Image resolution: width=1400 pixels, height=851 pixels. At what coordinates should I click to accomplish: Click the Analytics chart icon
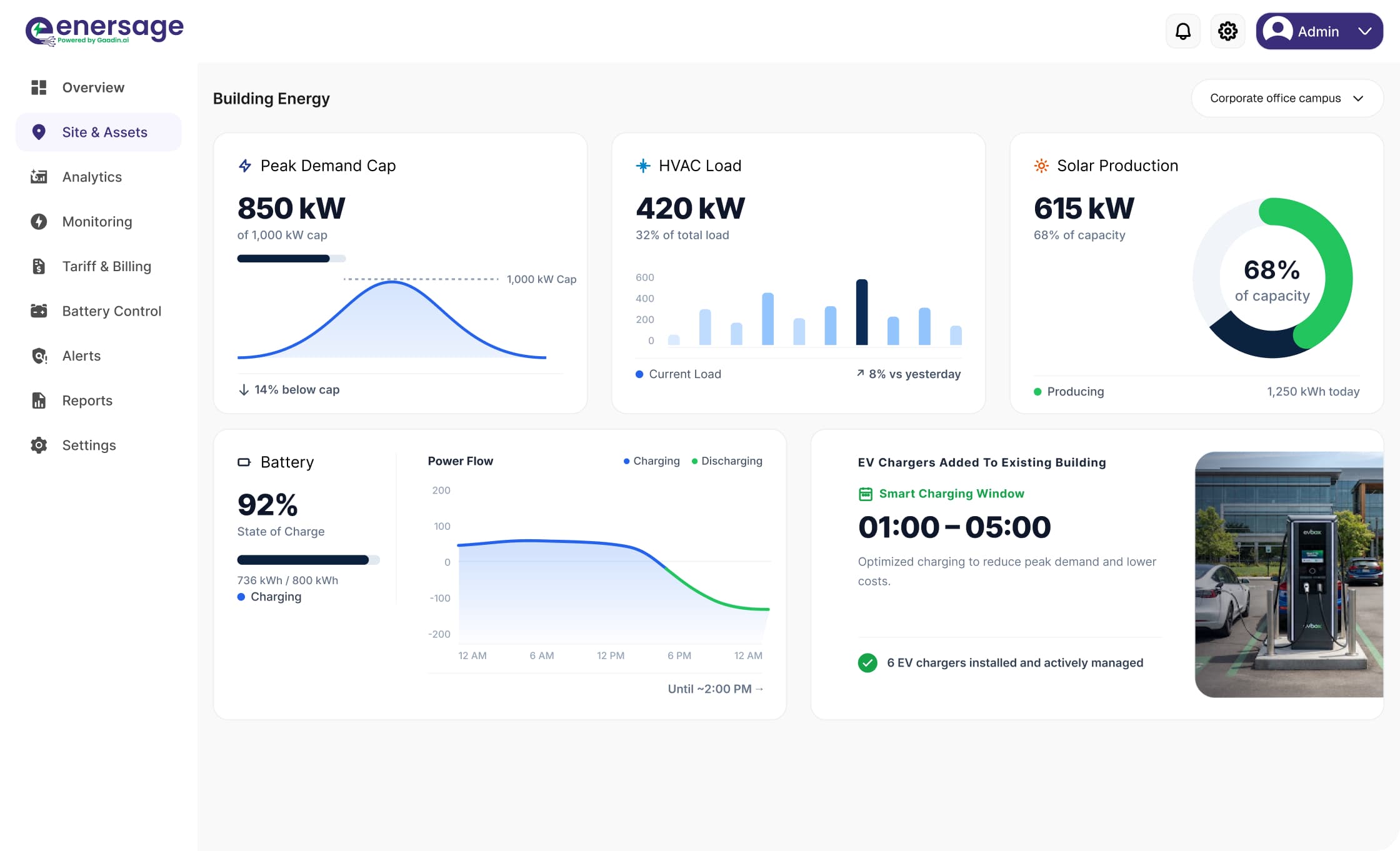click(39, 177)
